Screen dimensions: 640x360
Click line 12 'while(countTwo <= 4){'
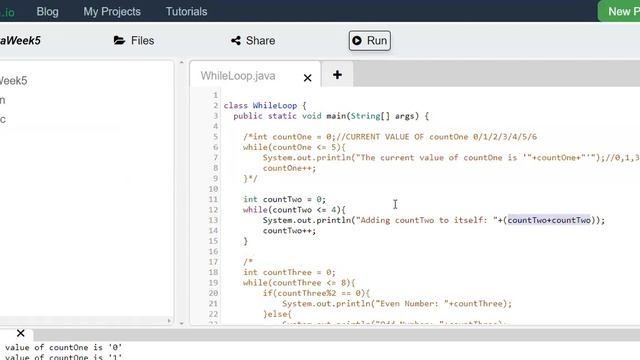pos(294,210)
